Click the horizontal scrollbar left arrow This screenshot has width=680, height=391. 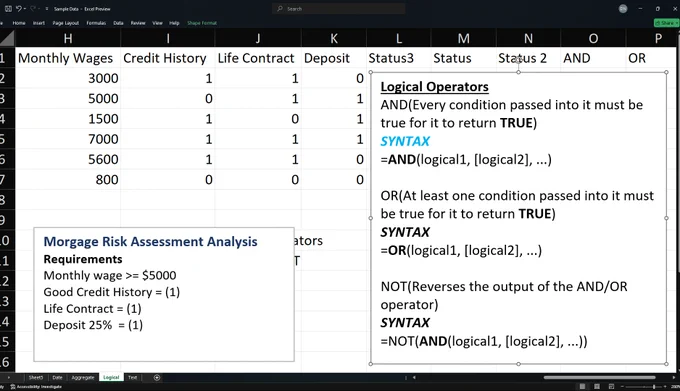pyautogui.click(x=414, y=378)
